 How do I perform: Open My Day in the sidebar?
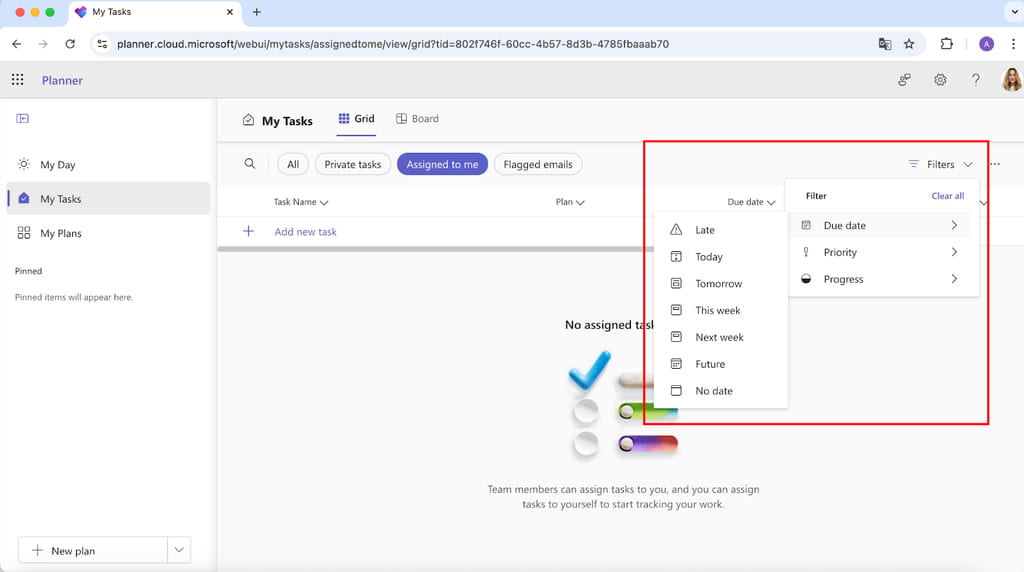click(108, 165)
